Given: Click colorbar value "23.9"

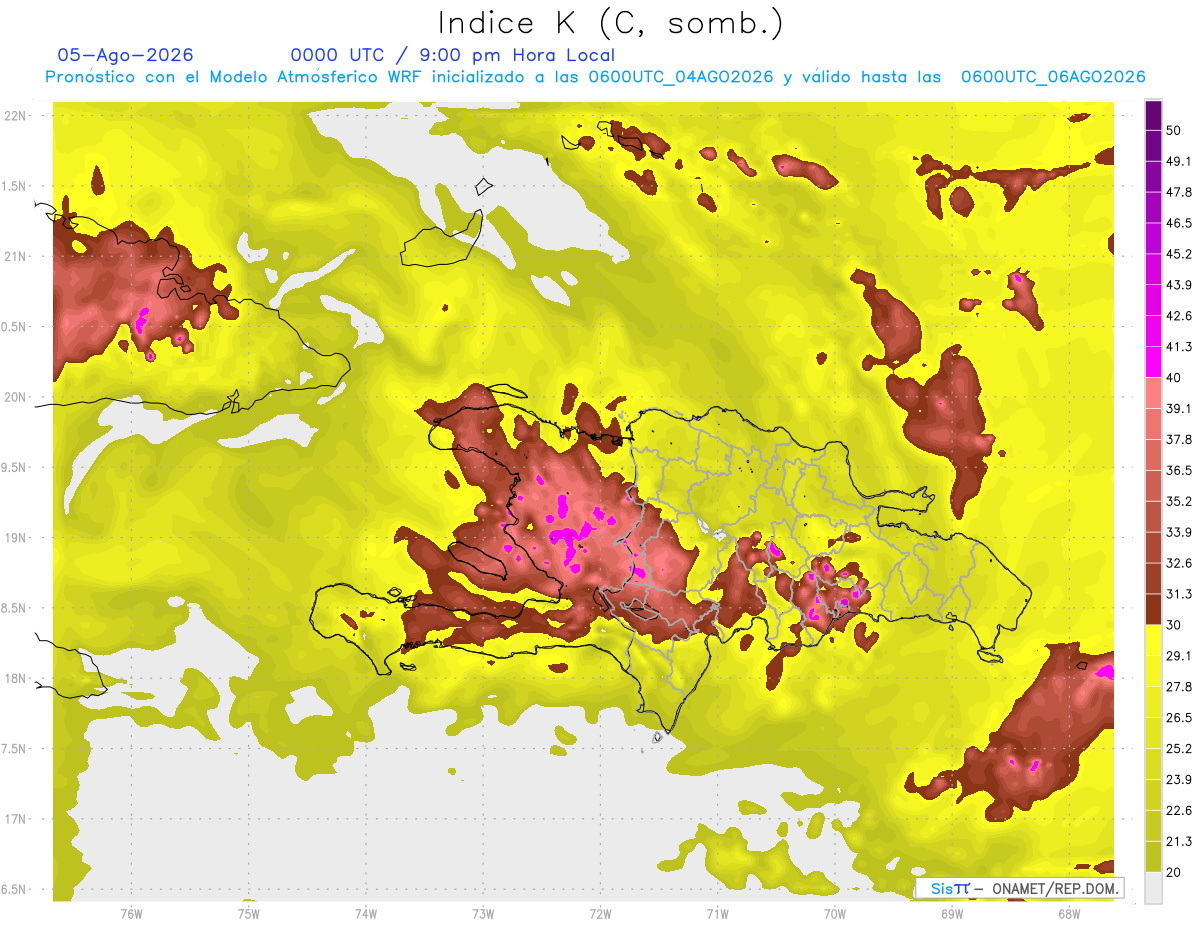Looking at the screenshot, I should coord(1179,779).
